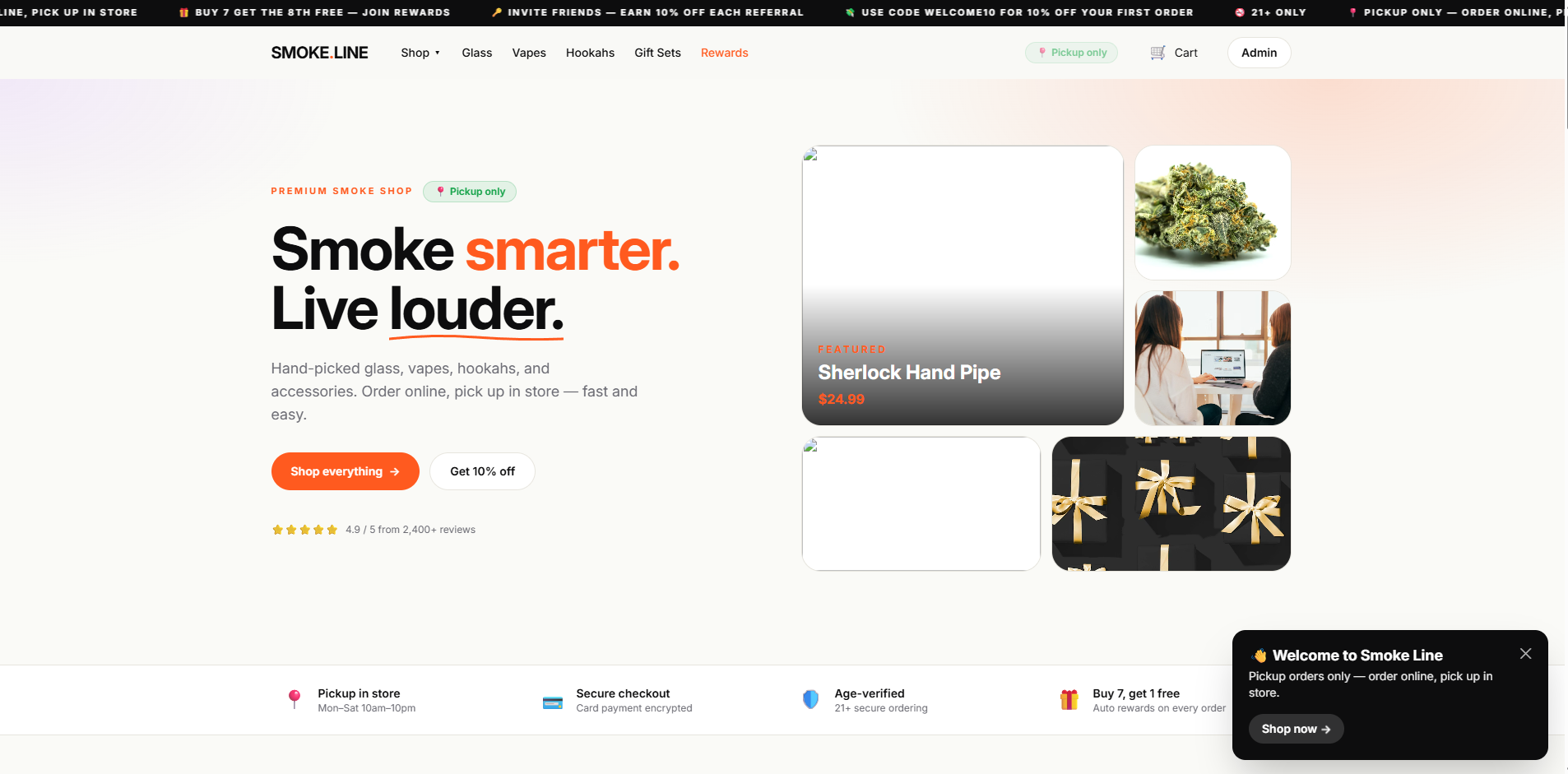Click the 21+ prohibition icon in banner
1568x774 pixels.
click(1240, 12)
